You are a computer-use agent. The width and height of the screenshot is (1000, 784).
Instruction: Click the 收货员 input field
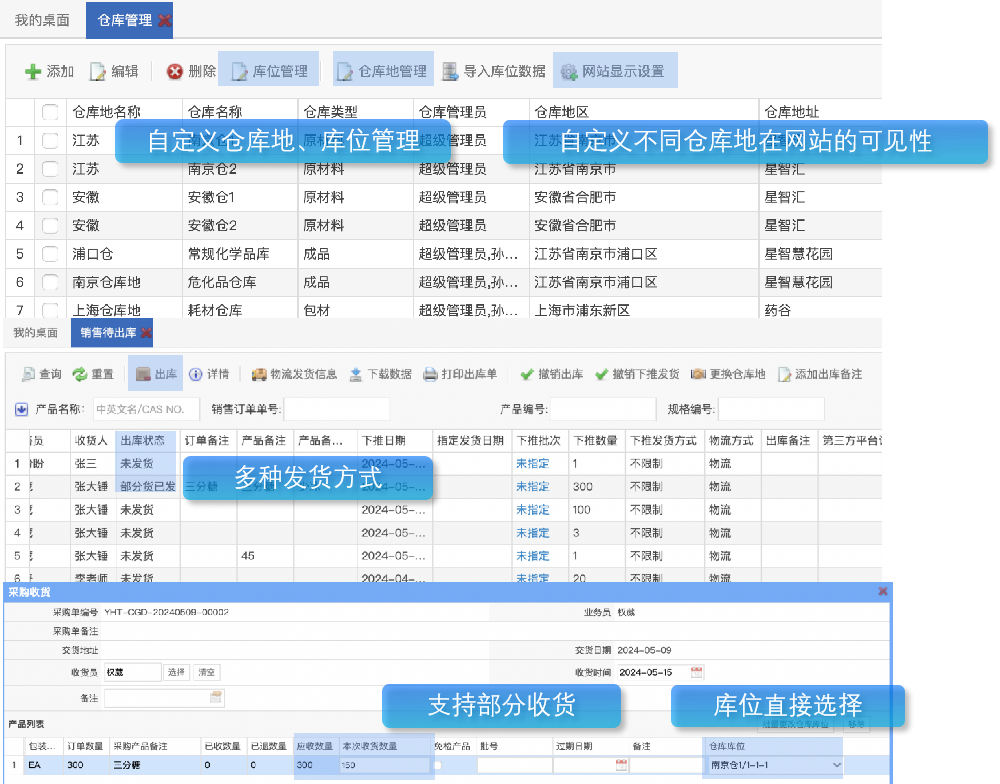point(133,672)
